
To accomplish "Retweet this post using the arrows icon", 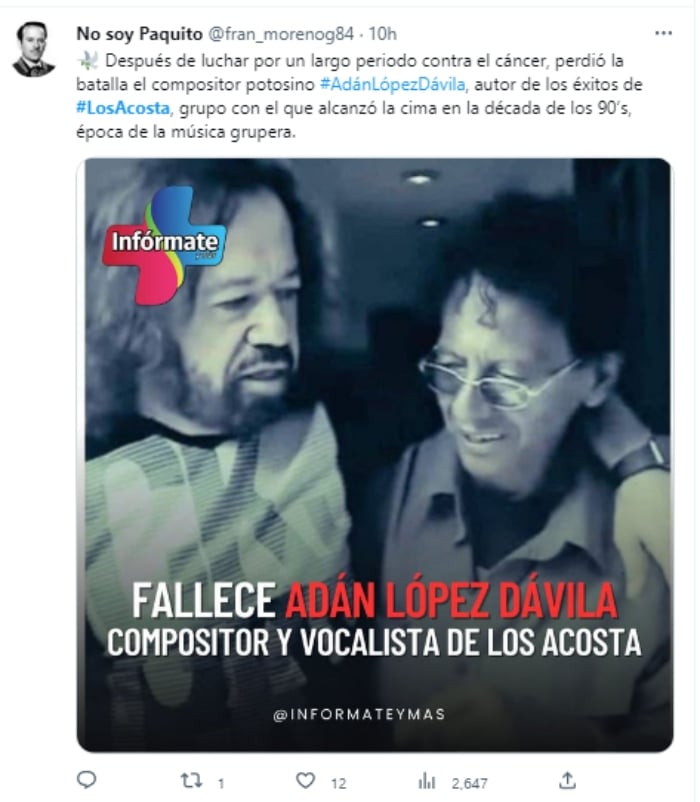I will (x=191, y=781).
